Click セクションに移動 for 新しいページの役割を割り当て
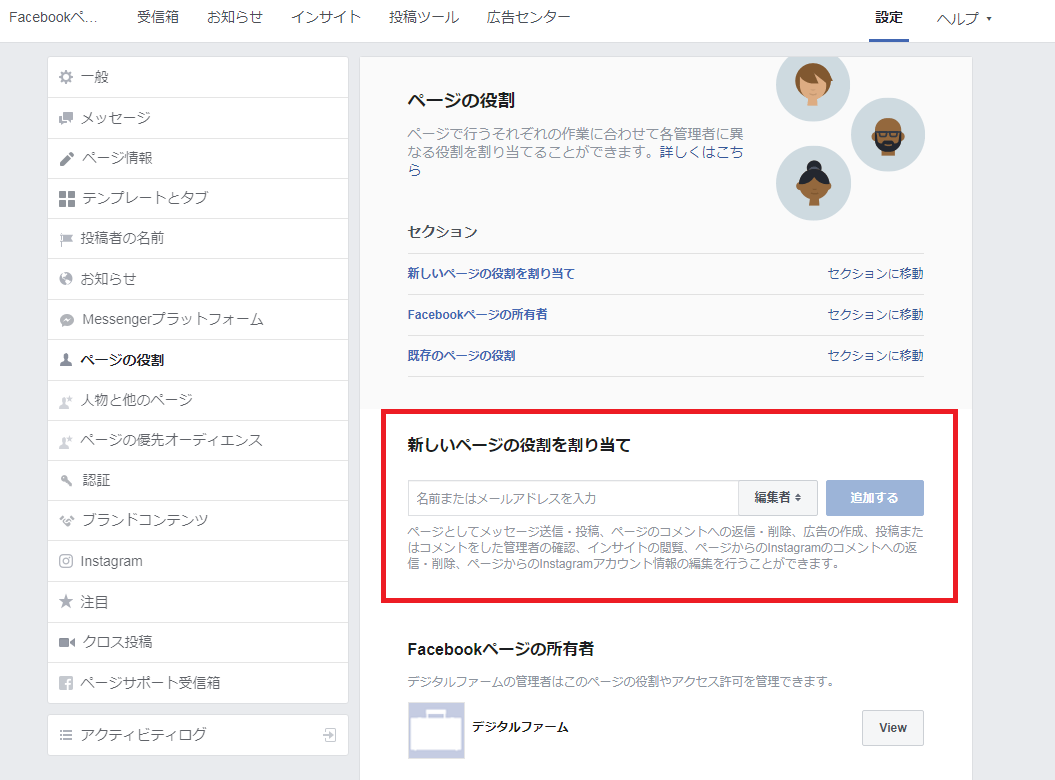This screenshot has width=1055, height=780. click(875, 273)
